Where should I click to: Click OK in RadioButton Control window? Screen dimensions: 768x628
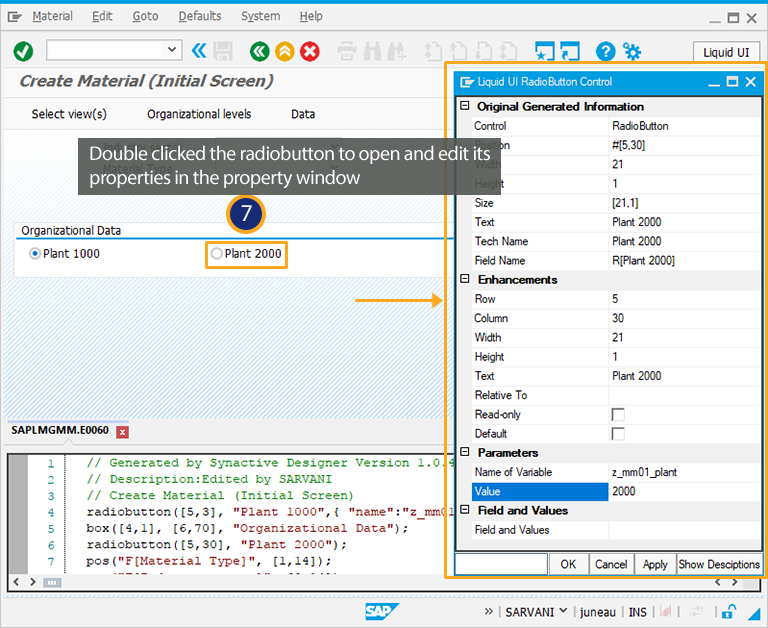tap(568, 564)
